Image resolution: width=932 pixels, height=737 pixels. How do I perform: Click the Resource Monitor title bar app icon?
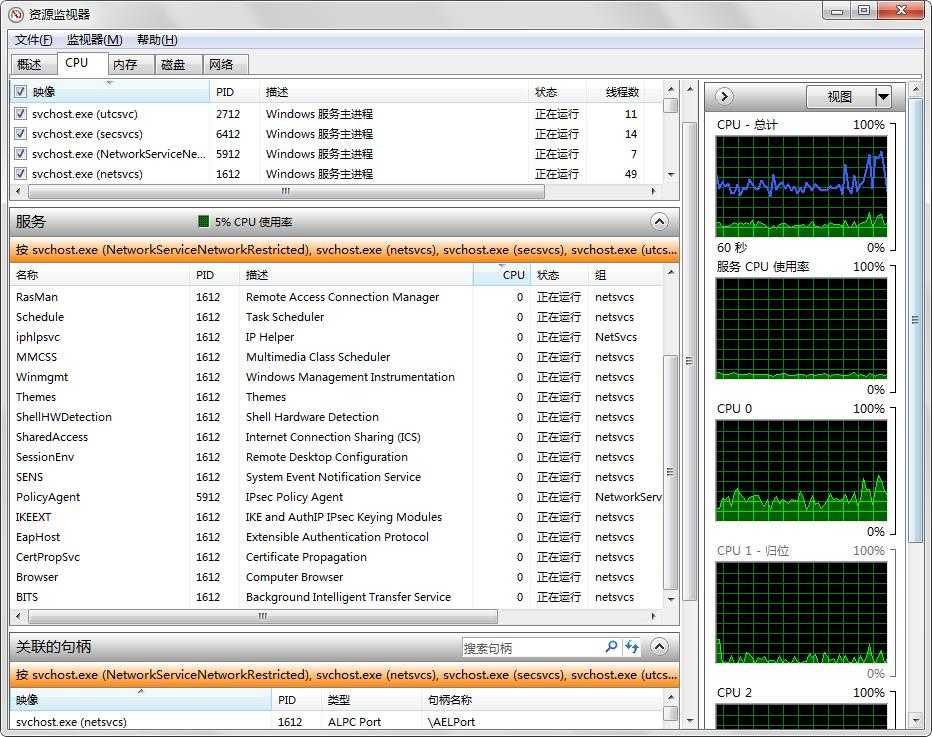(15, 14)
